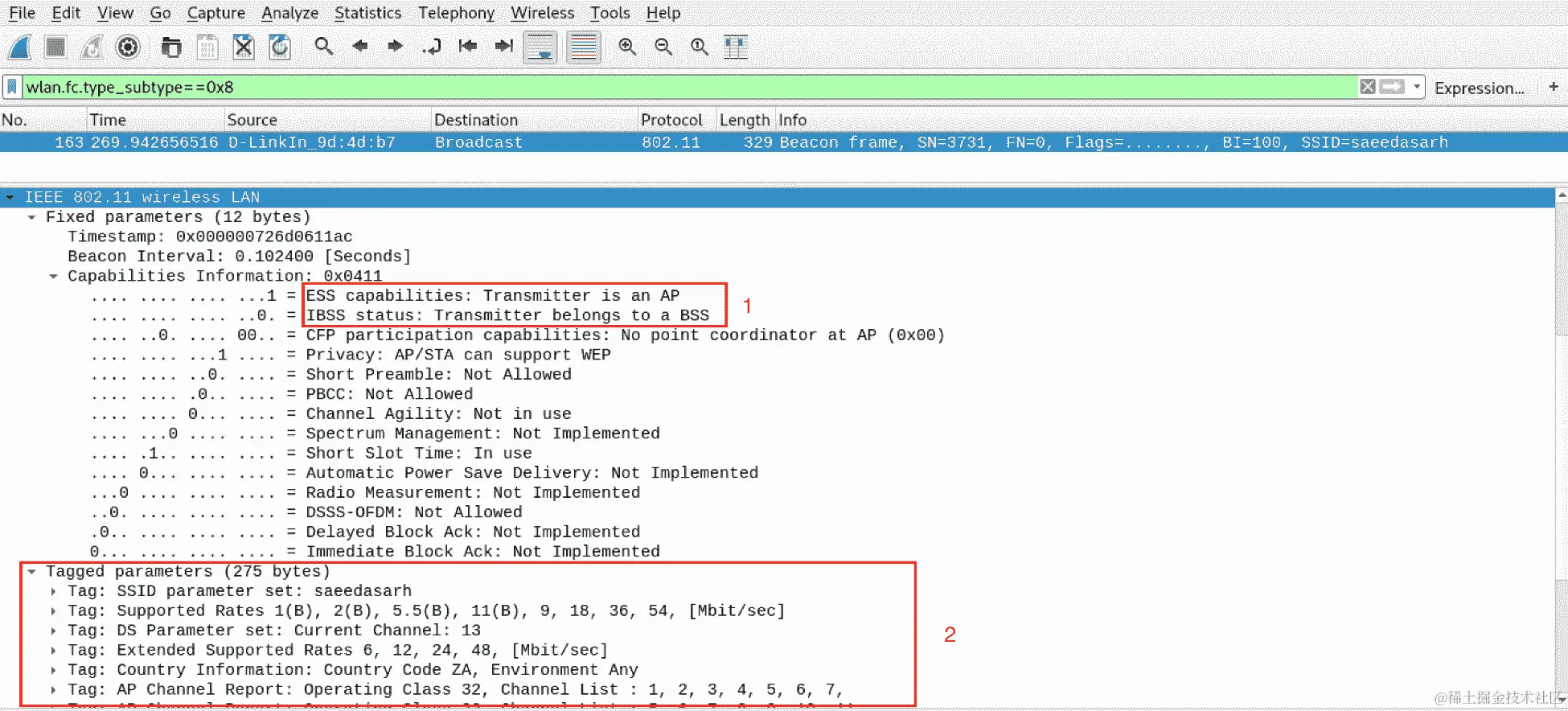Toggle packet list colorization

tap(584, 47)
